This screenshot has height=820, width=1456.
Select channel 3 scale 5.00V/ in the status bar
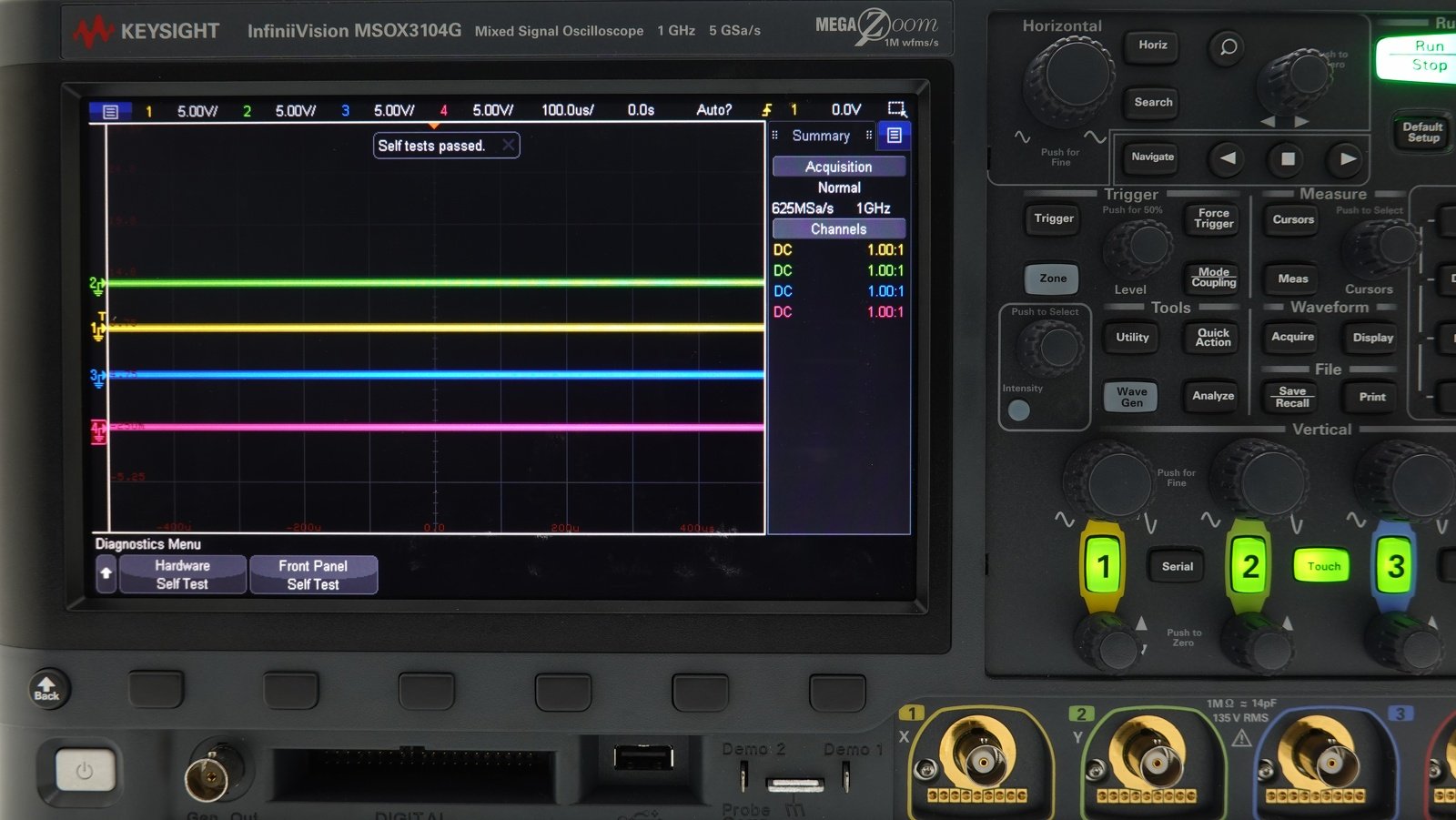click(x=394, y=111)
